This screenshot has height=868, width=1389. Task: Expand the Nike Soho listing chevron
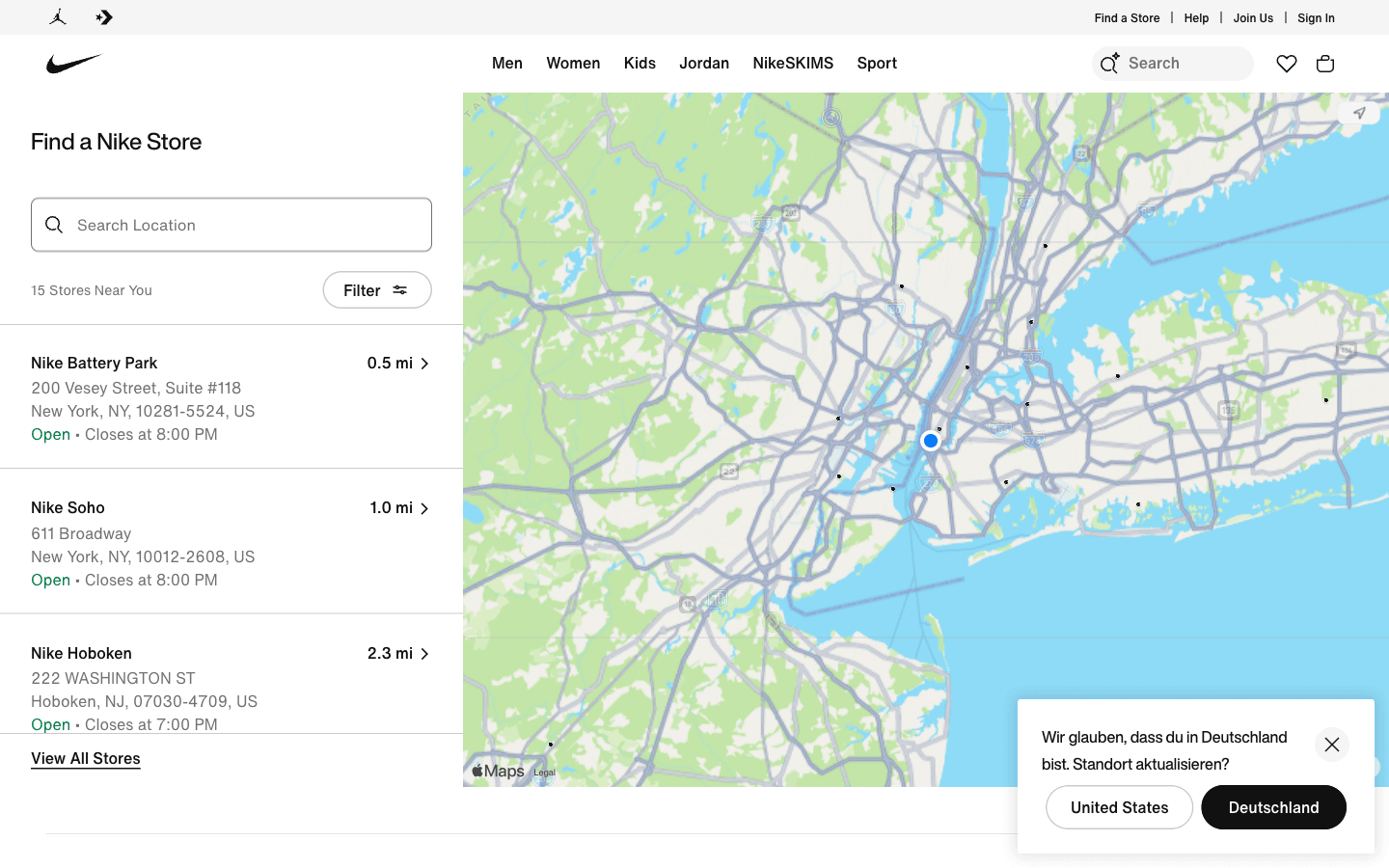[424, 508]
